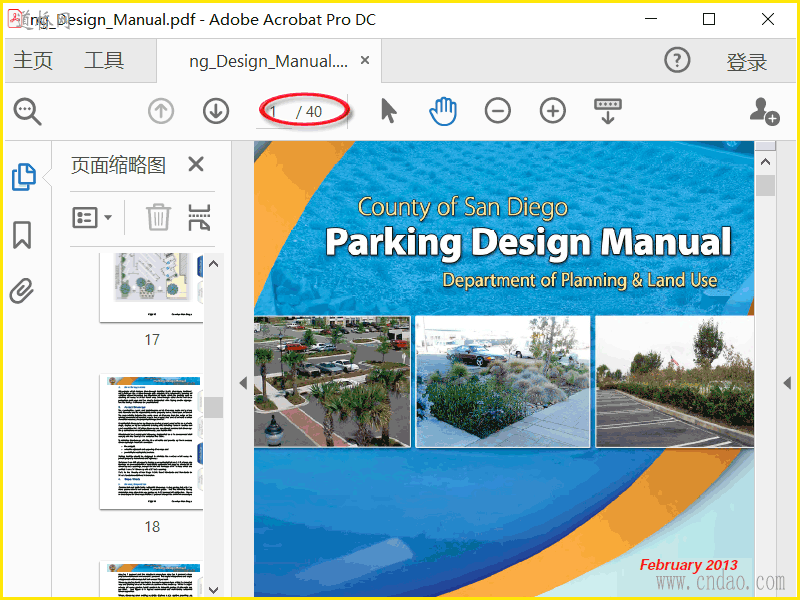
Task: Expand the right tools pane arrow
Action: click(x=787, y=383)
